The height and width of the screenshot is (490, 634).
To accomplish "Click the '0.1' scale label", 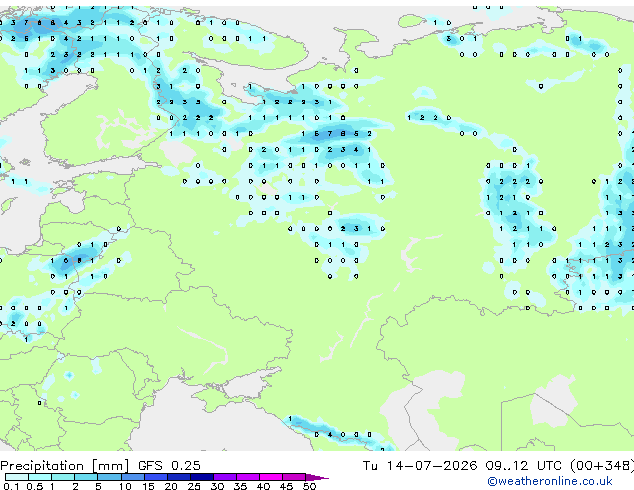I will coord(12,486).
